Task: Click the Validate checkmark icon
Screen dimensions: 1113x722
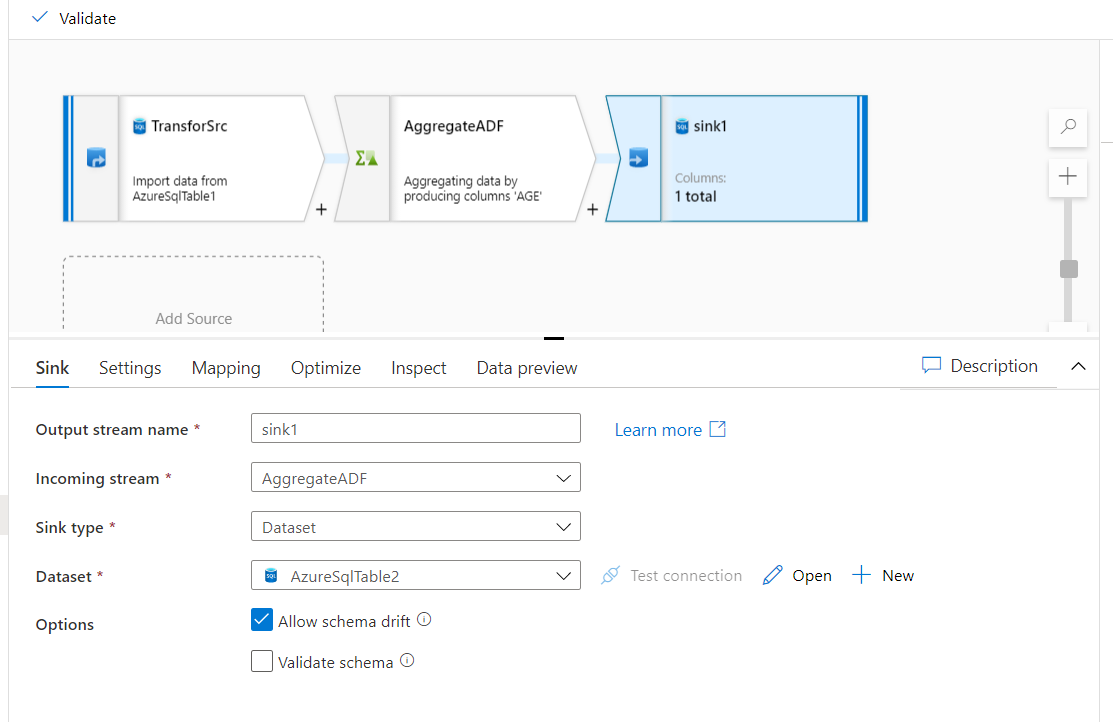Action: pyautogui.click(x=39, y=18)
